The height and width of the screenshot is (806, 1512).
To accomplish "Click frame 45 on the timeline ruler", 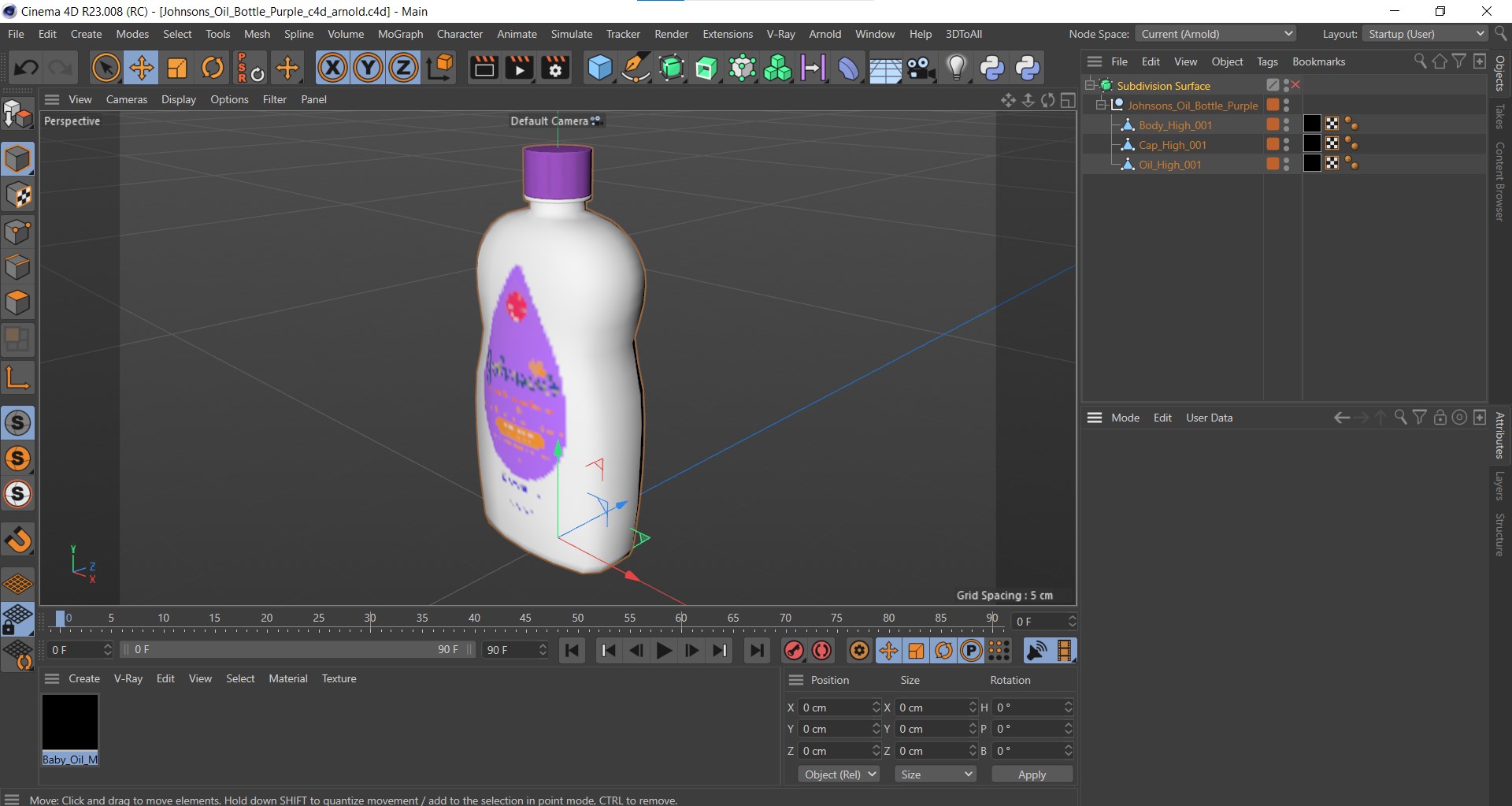I will (525, 618).
